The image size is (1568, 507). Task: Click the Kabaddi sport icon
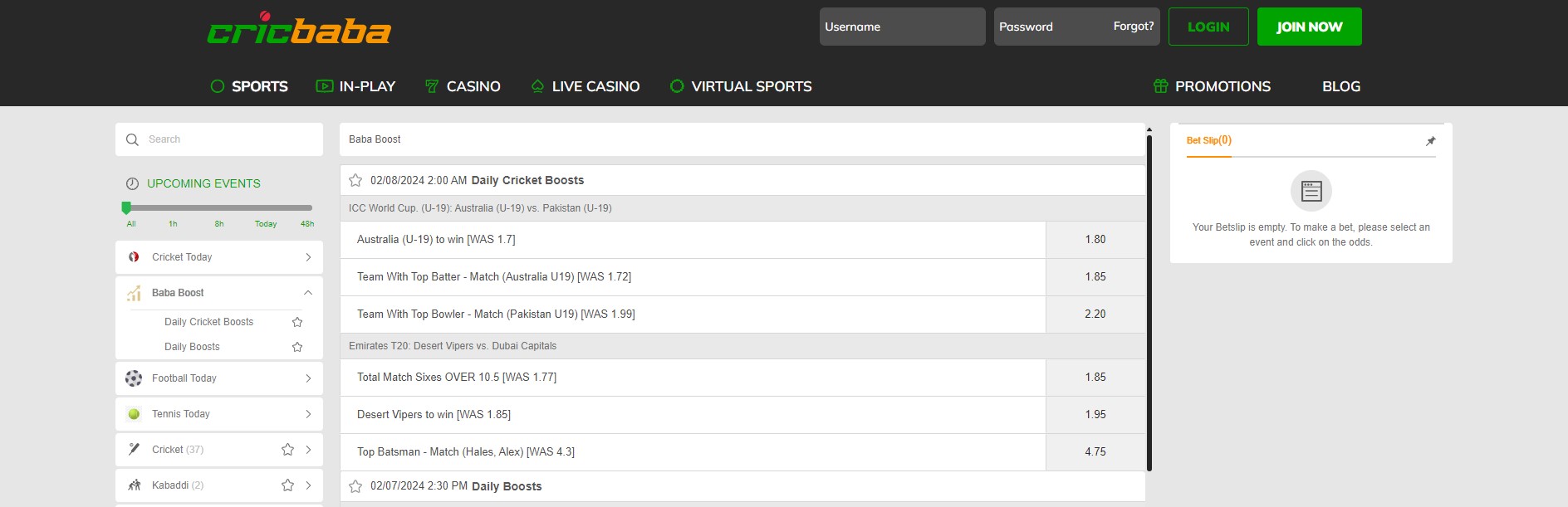click(134, 485)
